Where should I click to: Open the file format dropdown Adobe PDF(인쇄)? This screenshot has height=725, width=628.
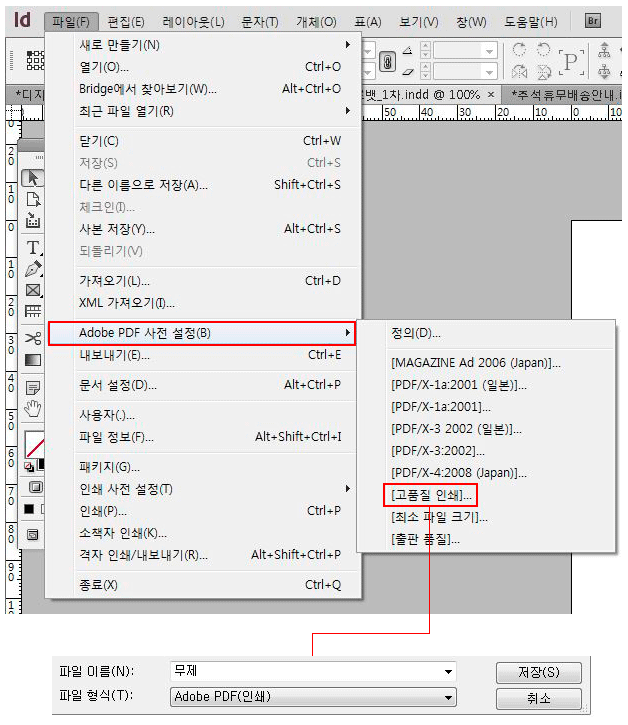313,697
